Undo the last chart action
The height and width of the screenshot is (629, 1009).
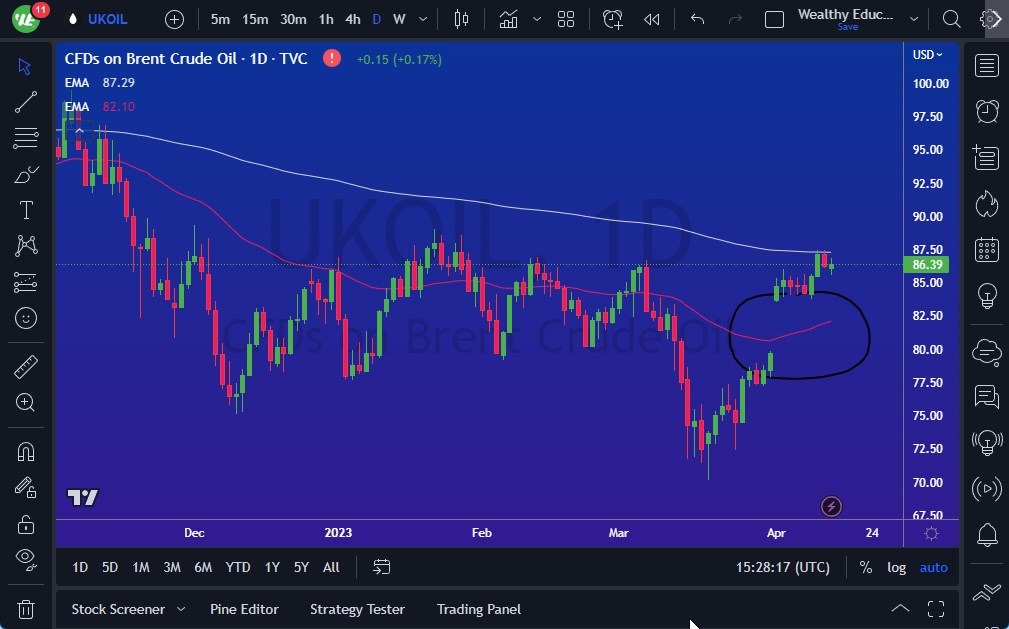pyautogui.click(x=698, y=19)
